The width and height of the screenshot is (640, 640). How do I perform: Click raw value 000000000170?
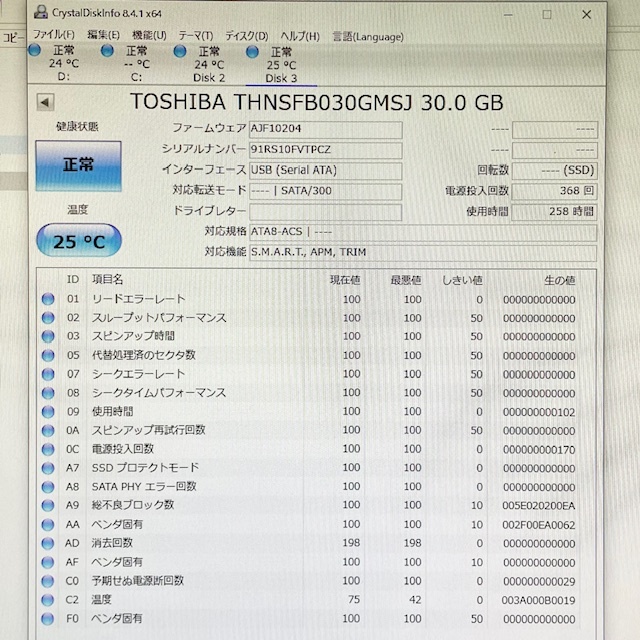point(539,450)
